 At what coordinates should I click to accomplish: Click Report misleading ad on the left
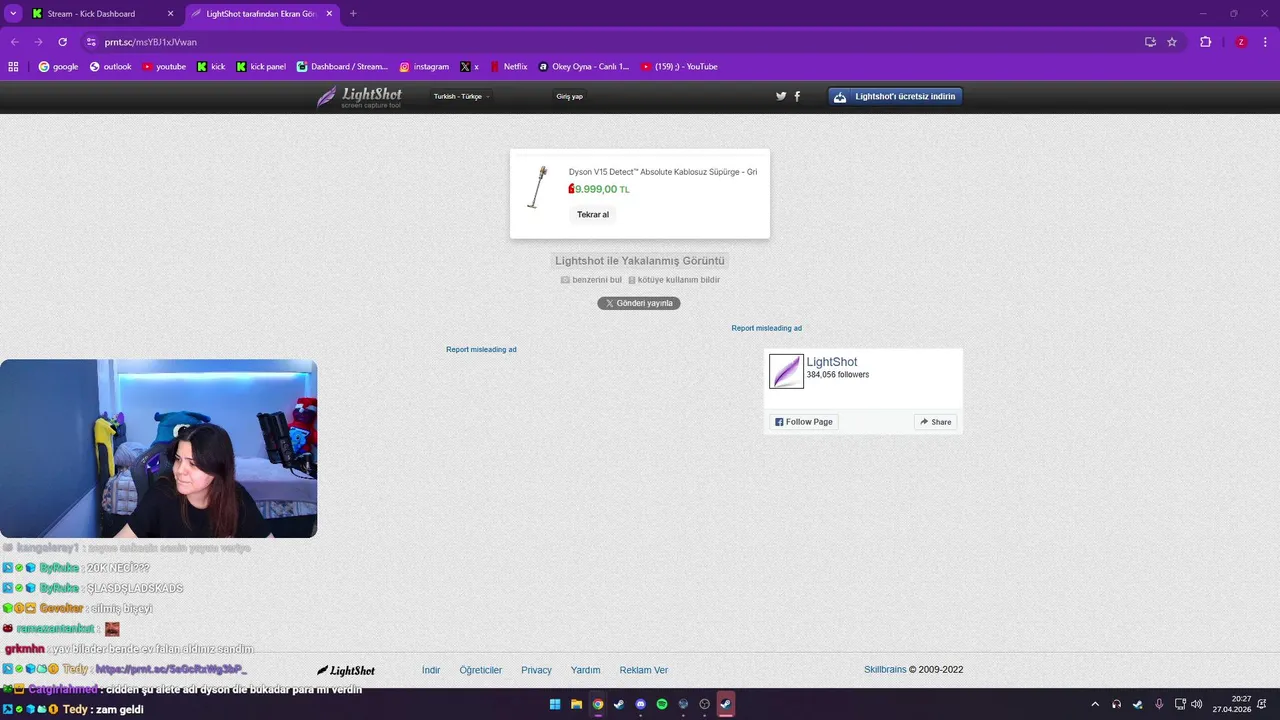481,349
